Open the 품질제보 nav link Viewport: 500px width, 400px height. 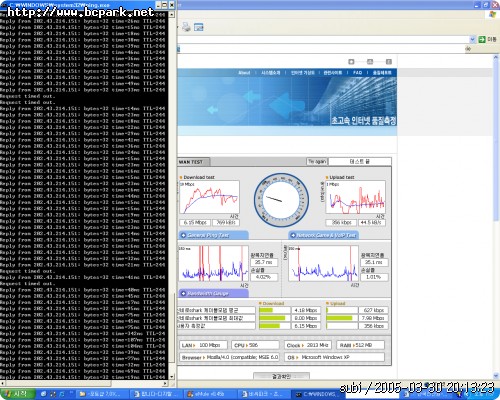click(382, 73)
